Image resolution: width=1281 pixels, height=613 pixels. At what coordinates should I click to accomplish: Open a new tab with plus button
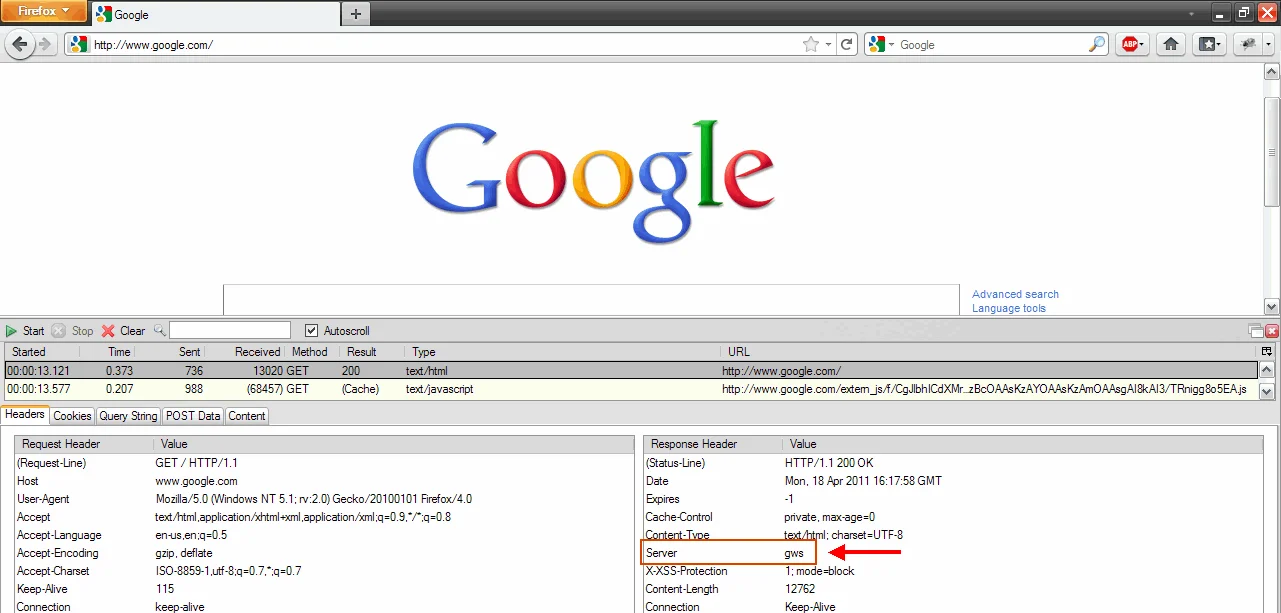coord(355,13)
